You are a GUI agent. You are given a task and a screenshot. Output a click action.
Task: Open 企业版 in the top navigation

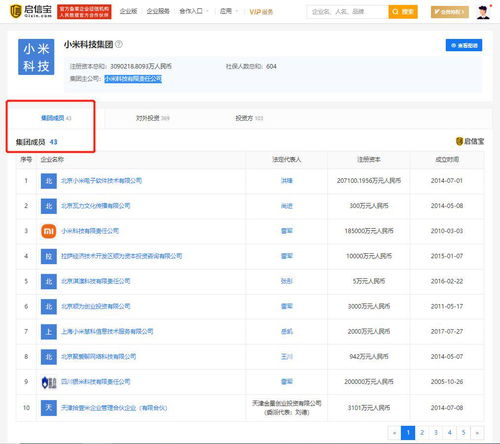pyautogui.click(x=129, y=11)
